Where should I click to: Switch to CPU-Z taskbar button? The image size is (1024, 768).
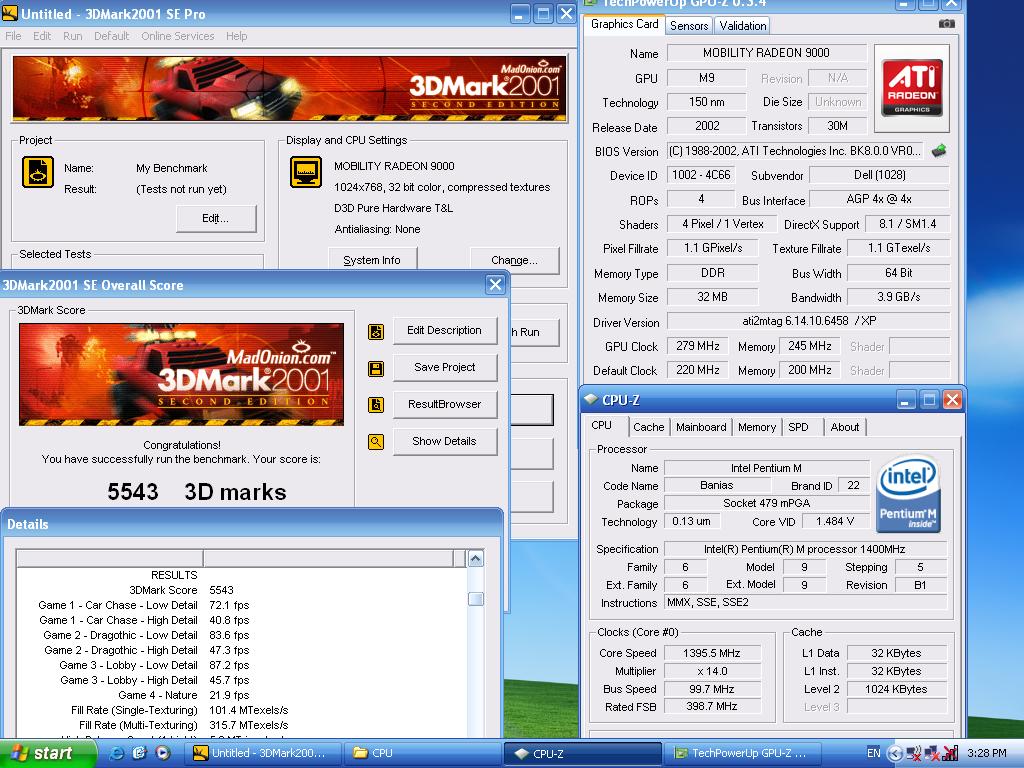(x=583, y=753)
